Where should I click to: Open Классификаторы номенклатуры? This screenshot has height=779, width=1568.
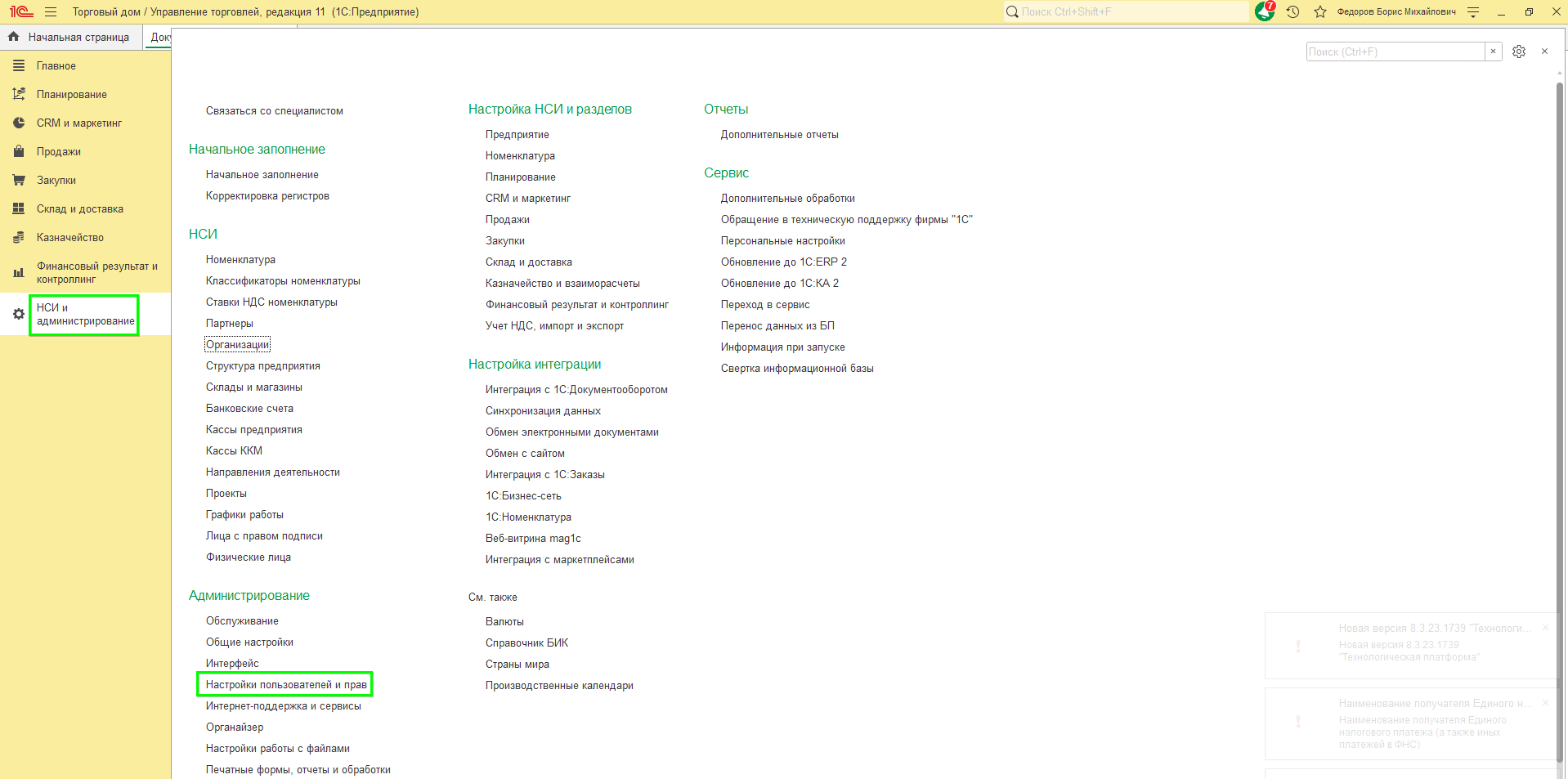[x=283, y=281]
